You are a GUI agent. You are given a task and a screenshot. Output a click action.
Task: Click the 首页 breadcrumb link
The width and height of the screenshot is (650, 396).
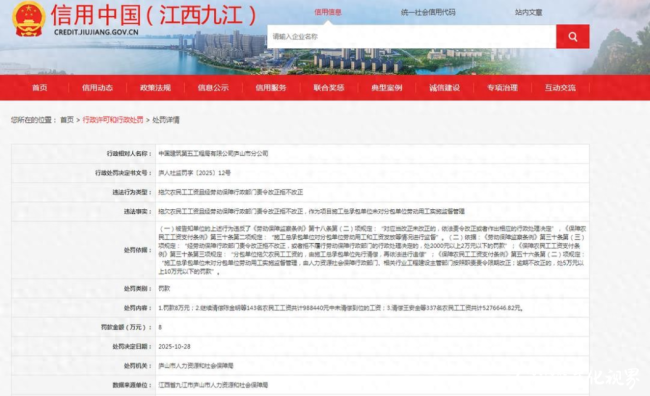coord(67,120)
